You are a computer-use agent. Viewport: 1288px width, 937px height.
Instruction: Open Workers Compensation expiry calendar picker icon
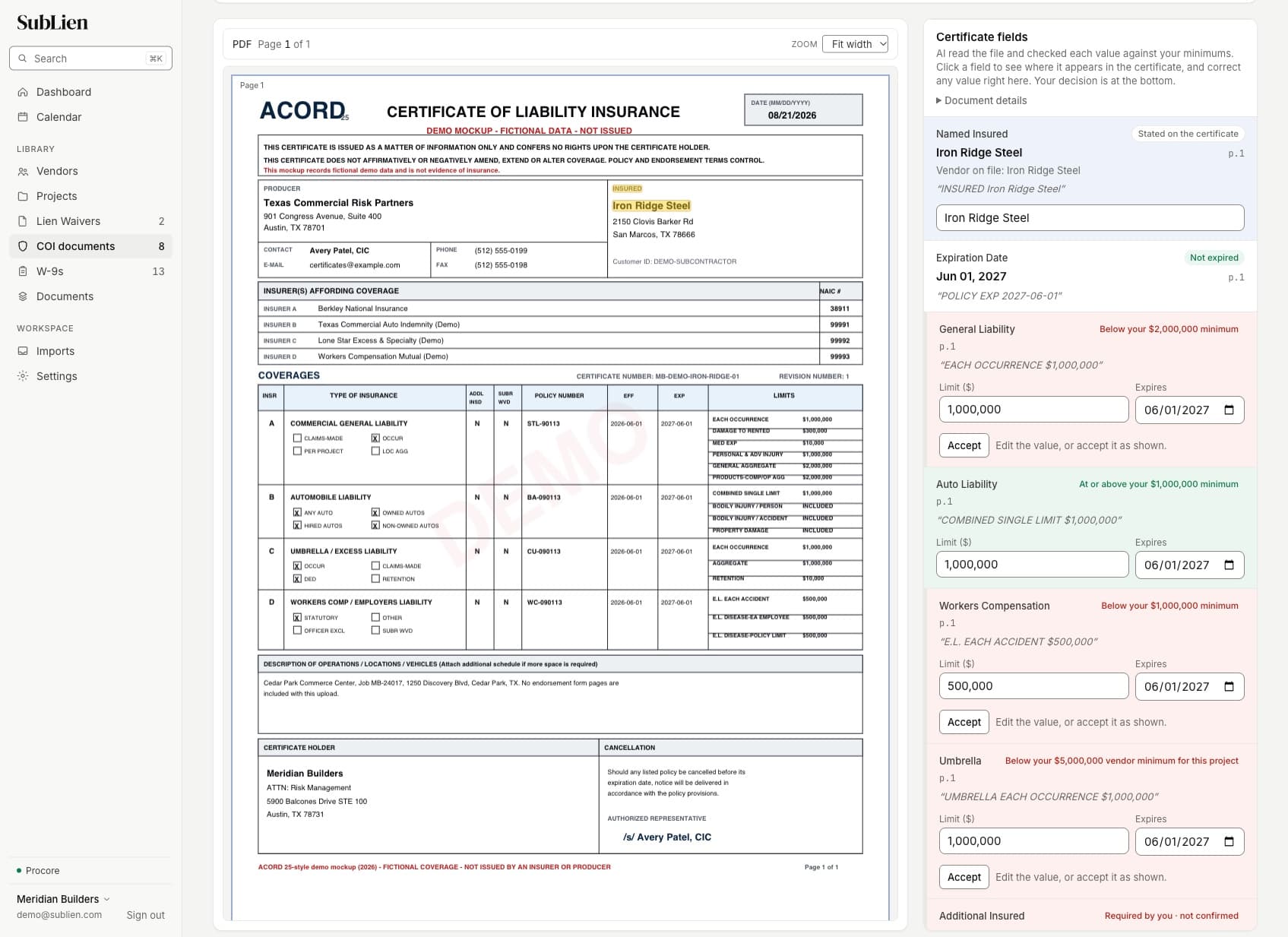1229,686
